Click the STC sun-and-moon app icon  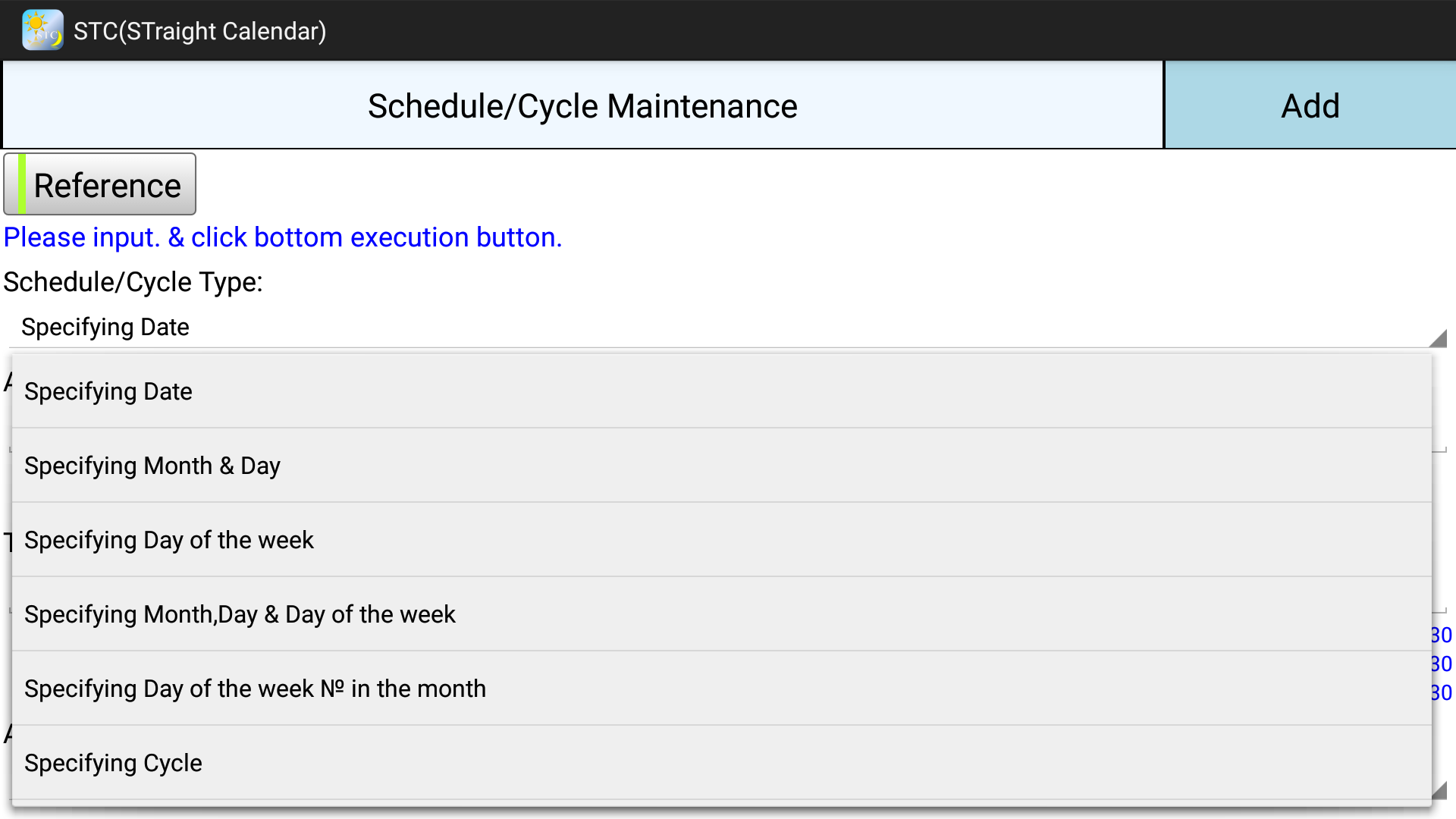pos(42,30)
